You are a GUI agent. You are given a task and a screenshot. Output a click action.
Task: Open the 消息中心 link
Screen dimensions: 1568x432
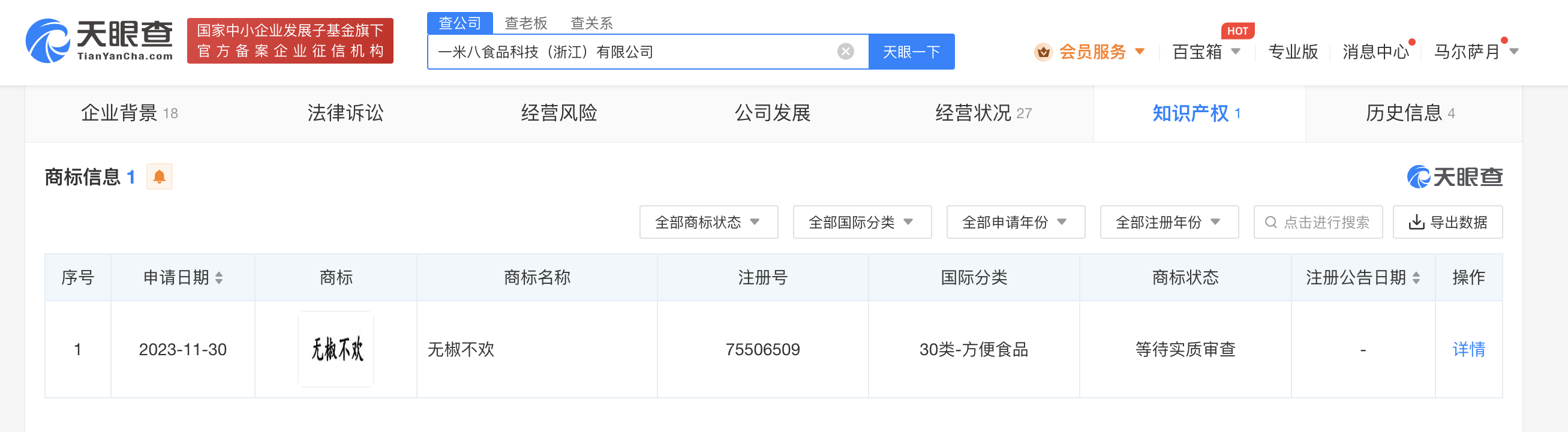pos(1375,52)
